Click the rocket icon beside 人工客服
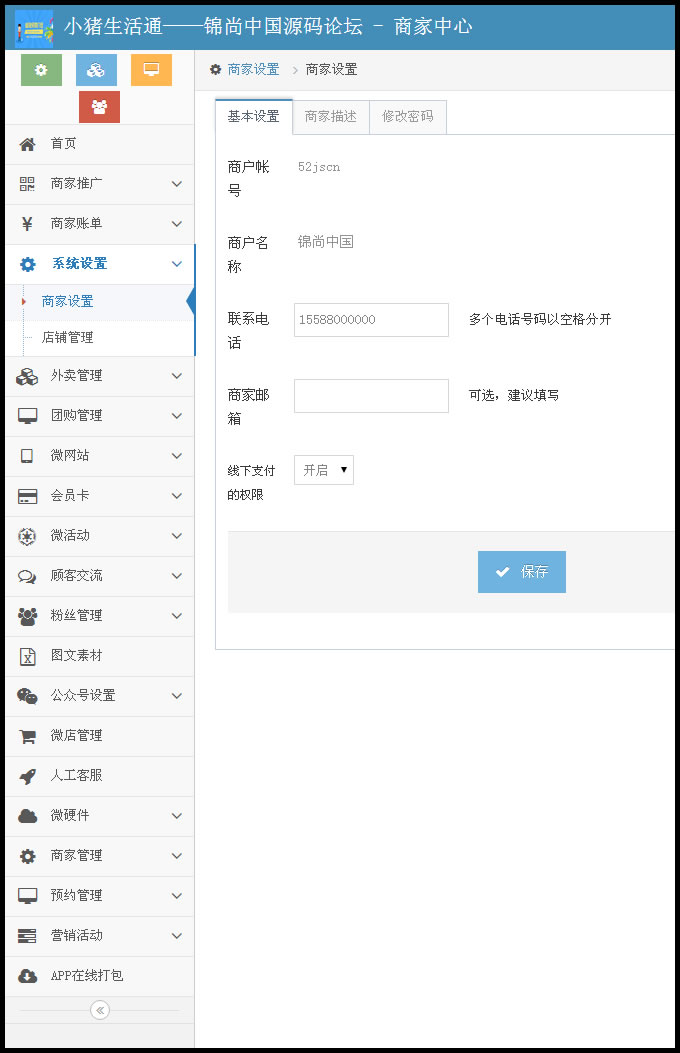The image size is (680, 1053). (x=28, y=776)
